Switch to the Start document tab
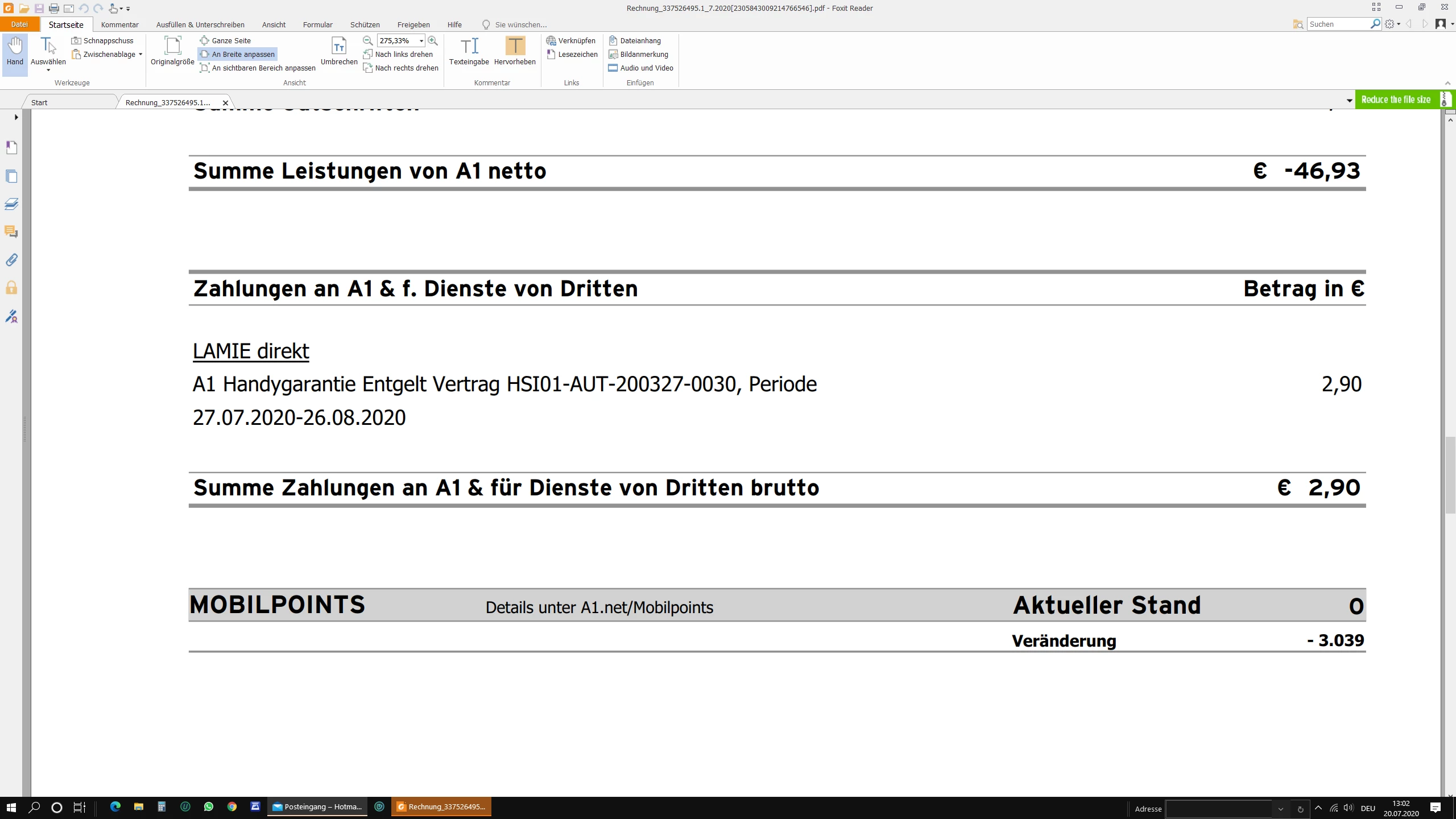The height and width of the screenshot is (819, 1456). 40,102
